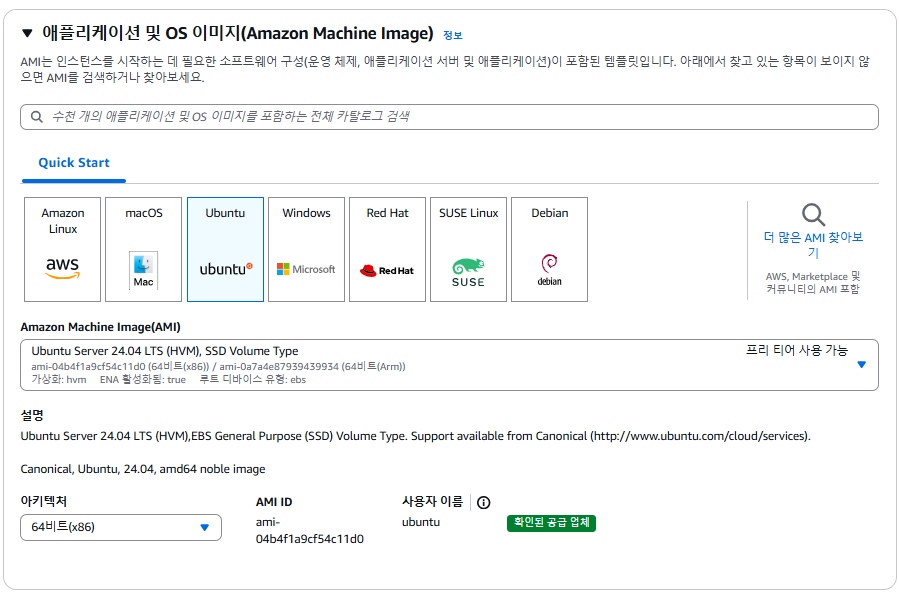Click the 설명 heading
This screenshot has height=592, width=899.
tap(32, 415)
